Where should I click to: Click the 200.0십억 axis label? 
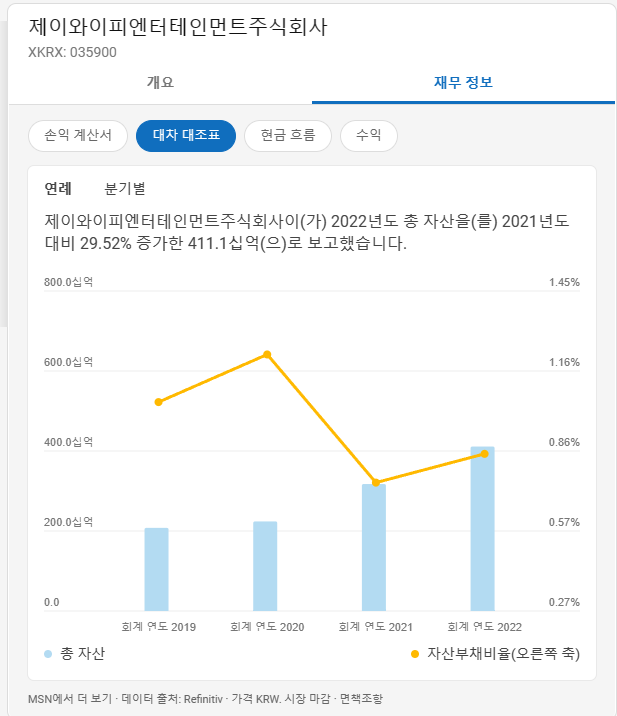pyautogui.click(x=69, y=522)
